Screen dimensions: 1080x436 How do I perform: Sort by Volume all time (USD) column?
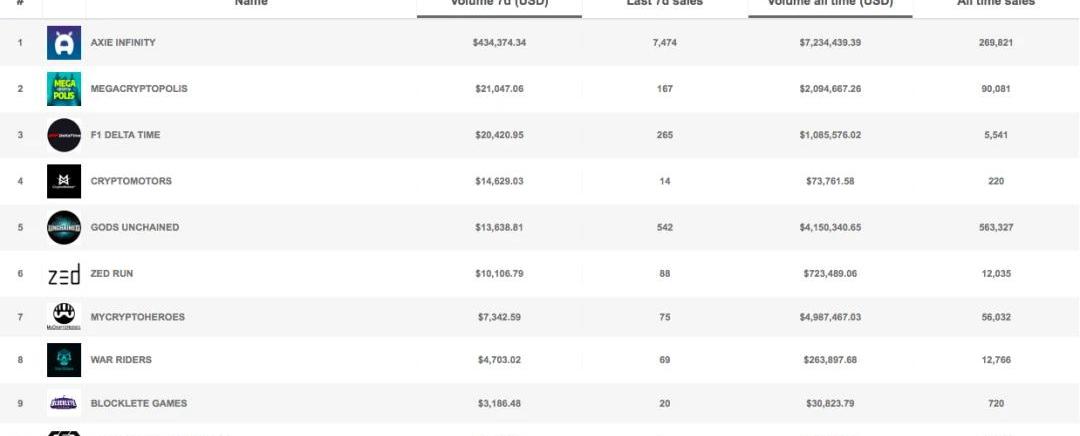click(829, 4)
